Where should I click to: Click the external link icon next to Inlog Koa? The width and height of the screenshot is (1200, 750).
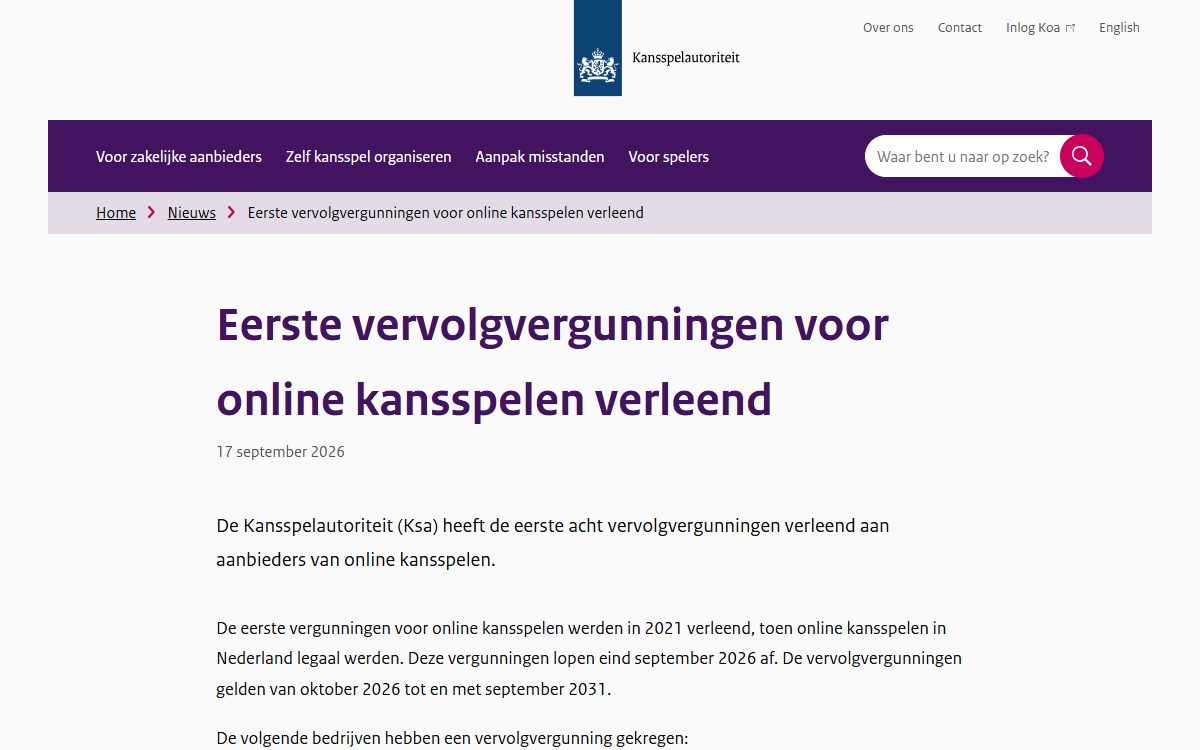[1070, 28]
